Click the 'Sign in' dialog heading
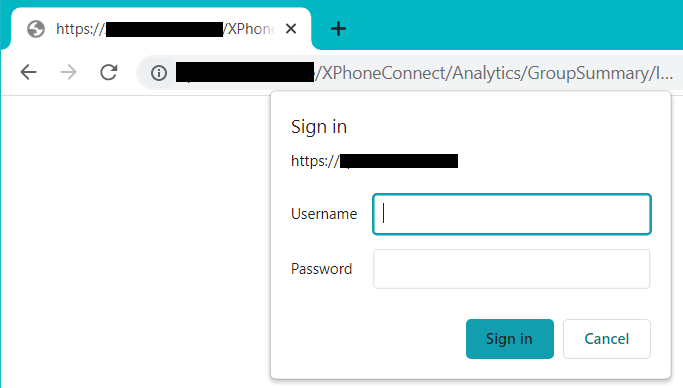 pos(319,127)
